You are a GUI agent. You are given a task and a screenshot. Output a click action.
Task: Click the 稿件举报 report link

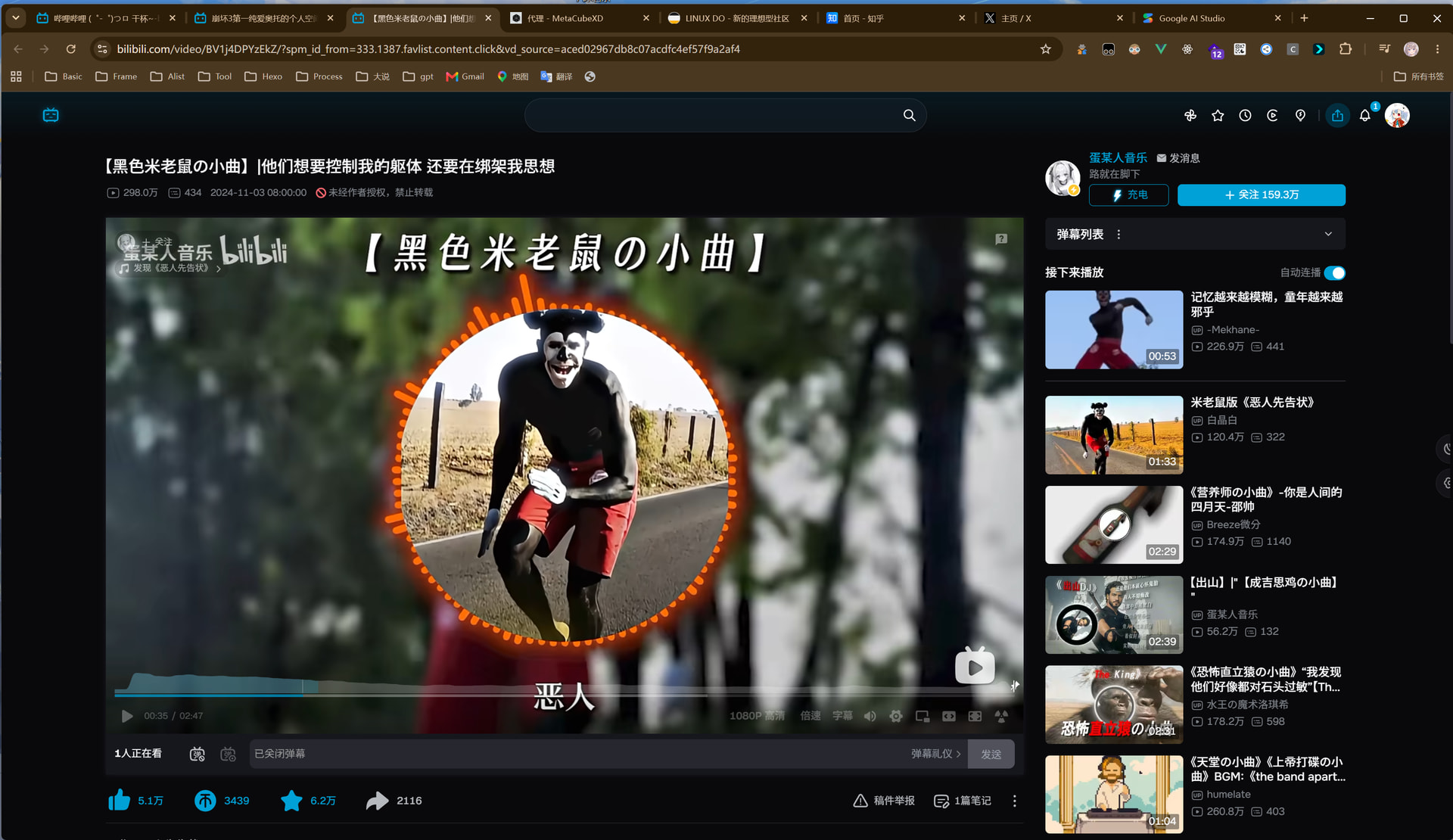tap(884, 801)
